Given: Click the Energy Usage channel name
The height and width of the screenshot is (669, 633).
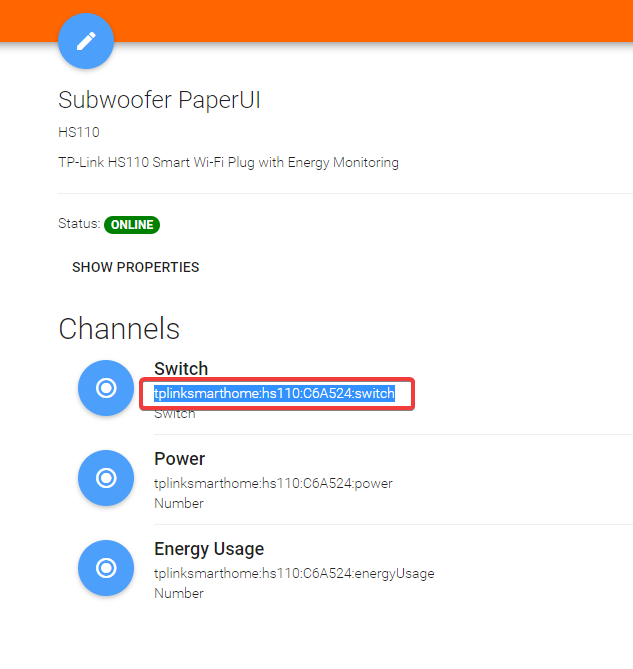Looking at the screenshot, I should [209, 549].
